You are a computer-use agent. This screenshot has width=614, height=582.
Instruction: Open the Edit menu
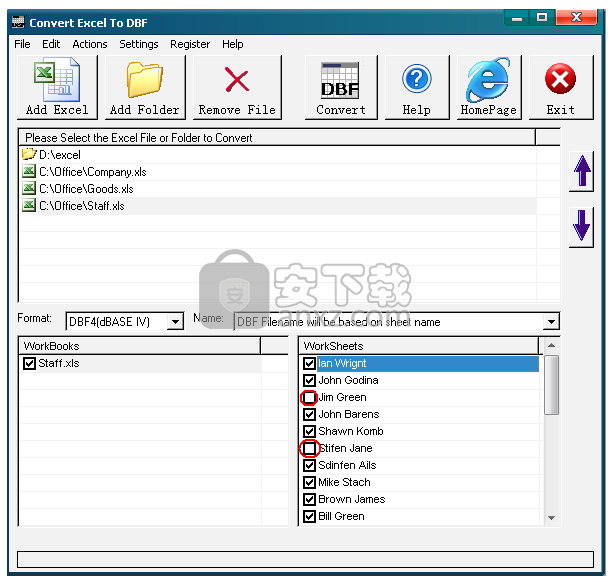tap(51, 44)
